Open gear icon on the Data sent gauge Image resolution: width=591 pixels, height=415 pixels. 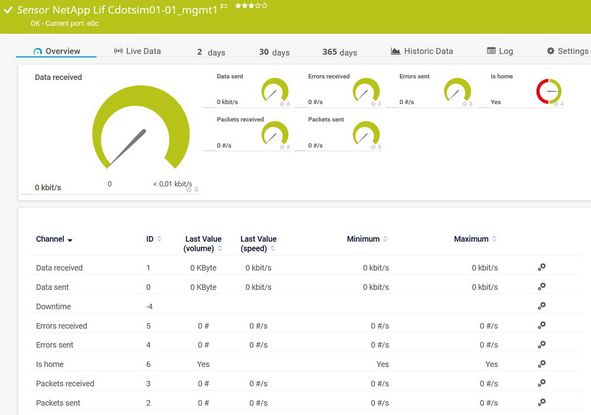tap(282, 104)
